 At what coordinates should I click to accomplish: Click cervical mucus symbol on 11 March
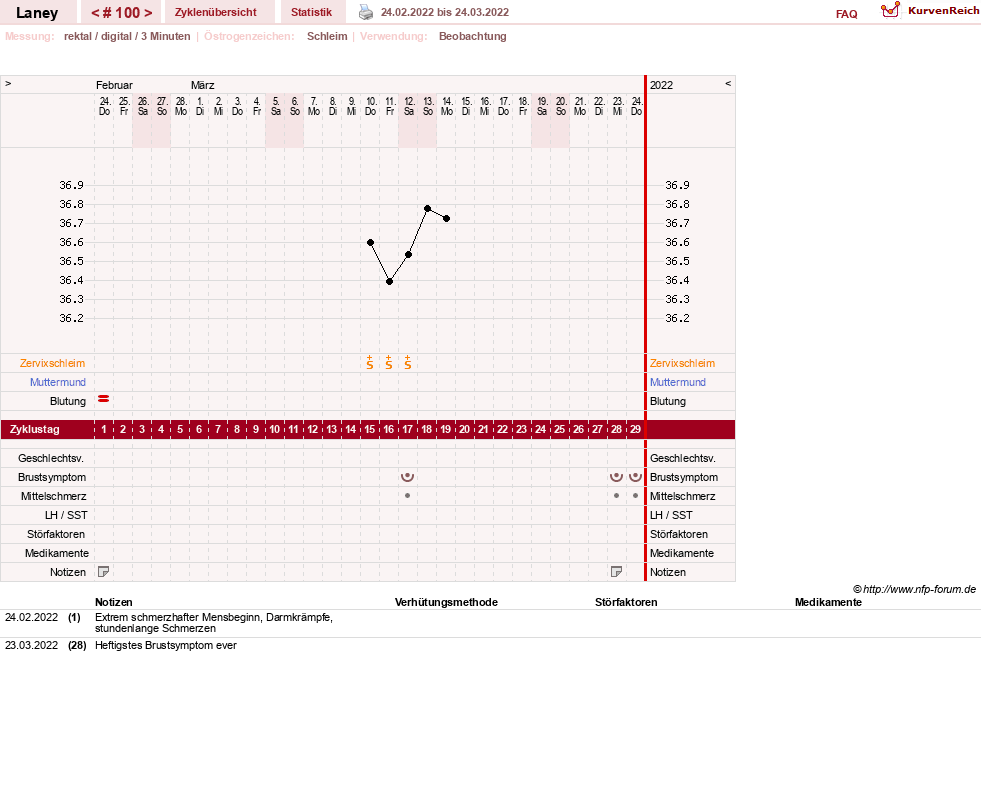[x=389, y=362]
